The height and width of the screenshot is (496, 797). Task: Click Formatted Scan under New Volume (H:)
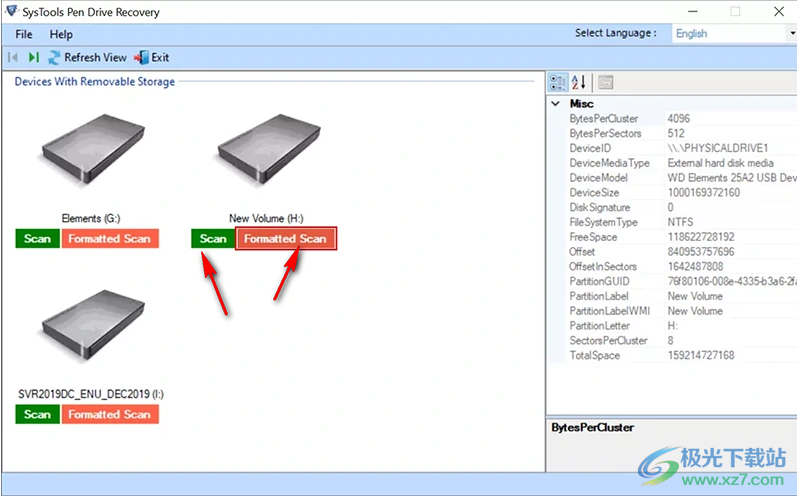[x=286, y=239]
